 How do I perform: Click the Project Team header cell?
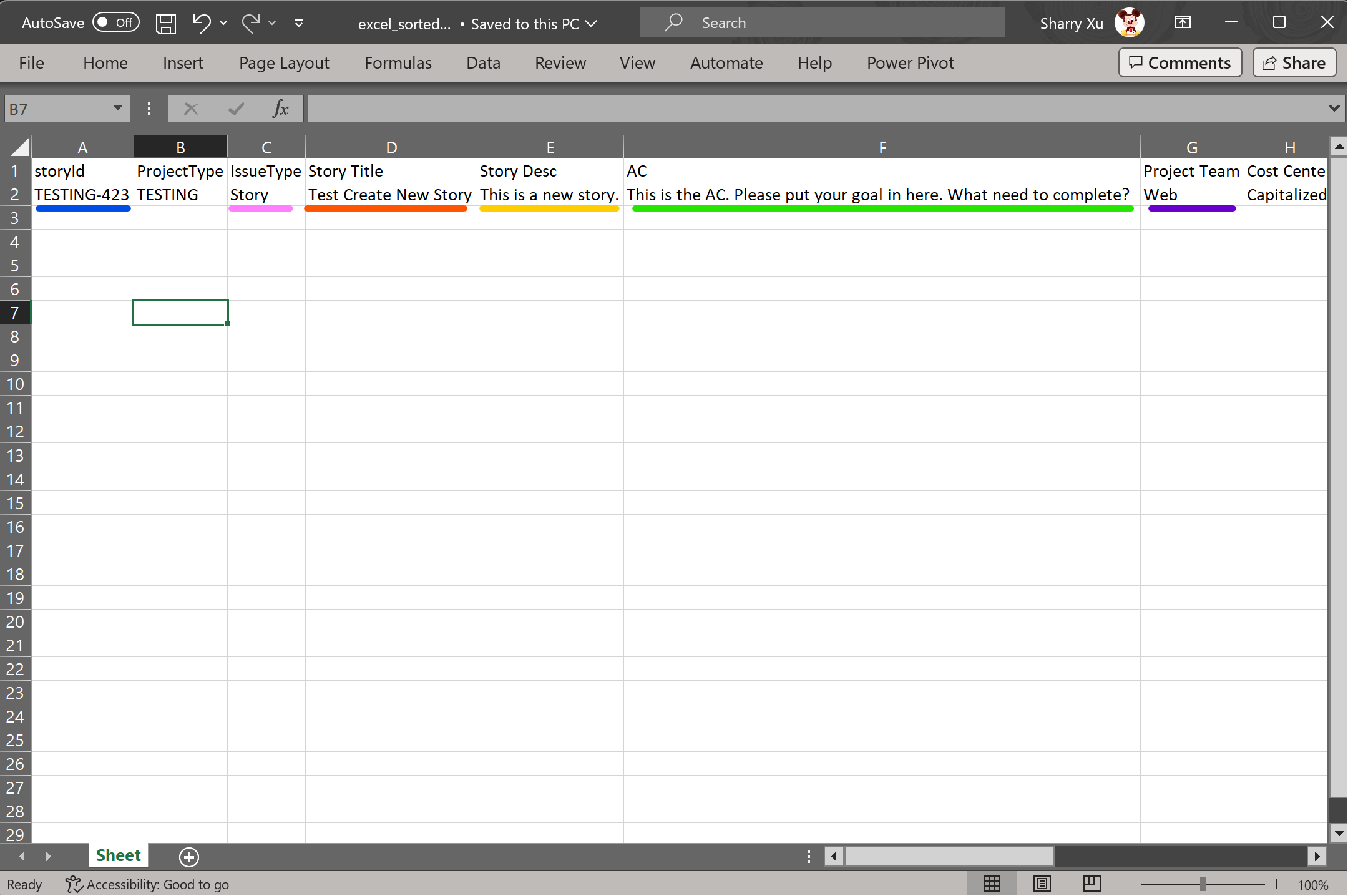point(1192,171)
